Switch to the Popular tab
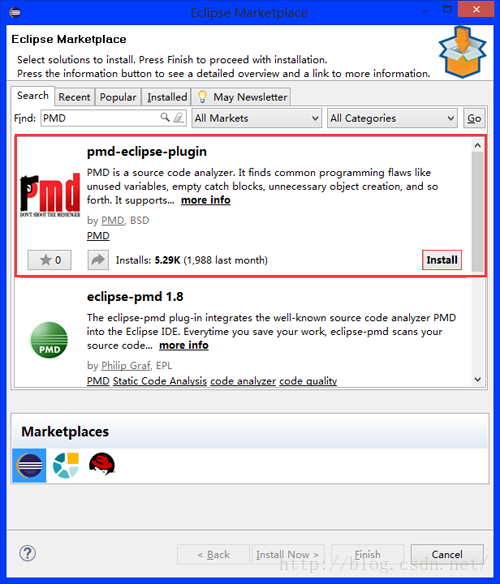Viewport: 500px width, 584px height. pos(118,97)
